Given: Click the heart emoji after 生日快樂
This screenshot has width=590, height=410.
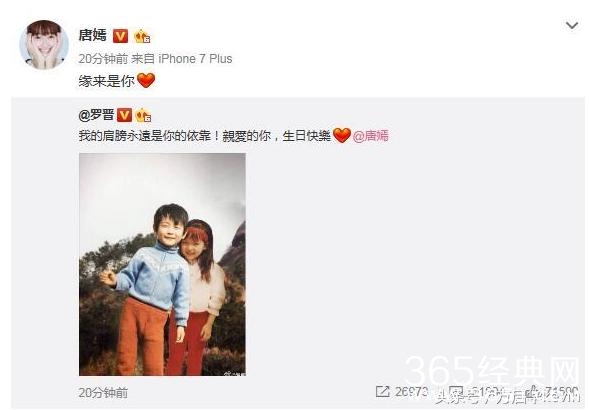Looking at the screenshot, I should [x=342, y=135].
